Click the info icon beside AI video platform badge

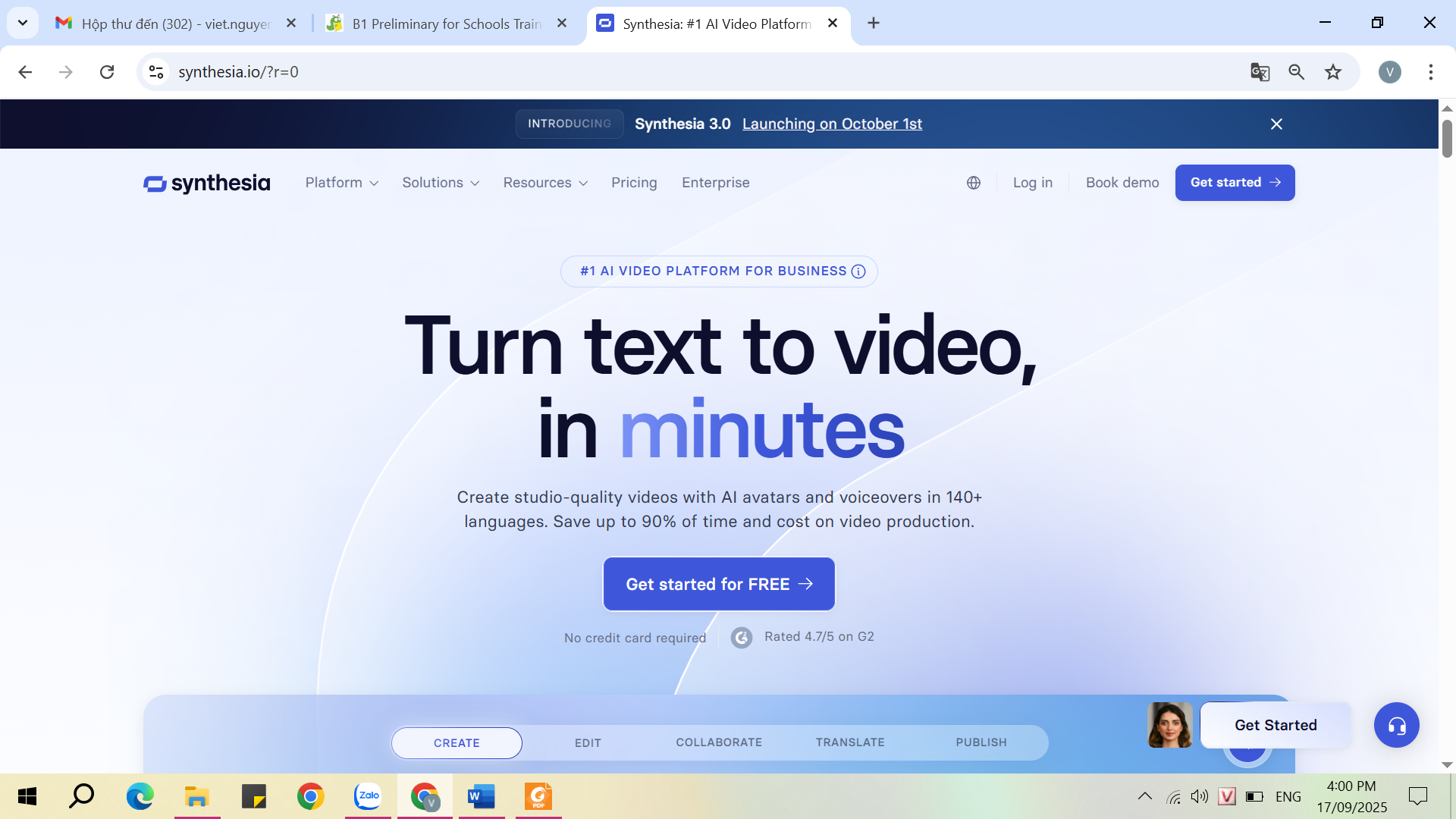[858, 271]
